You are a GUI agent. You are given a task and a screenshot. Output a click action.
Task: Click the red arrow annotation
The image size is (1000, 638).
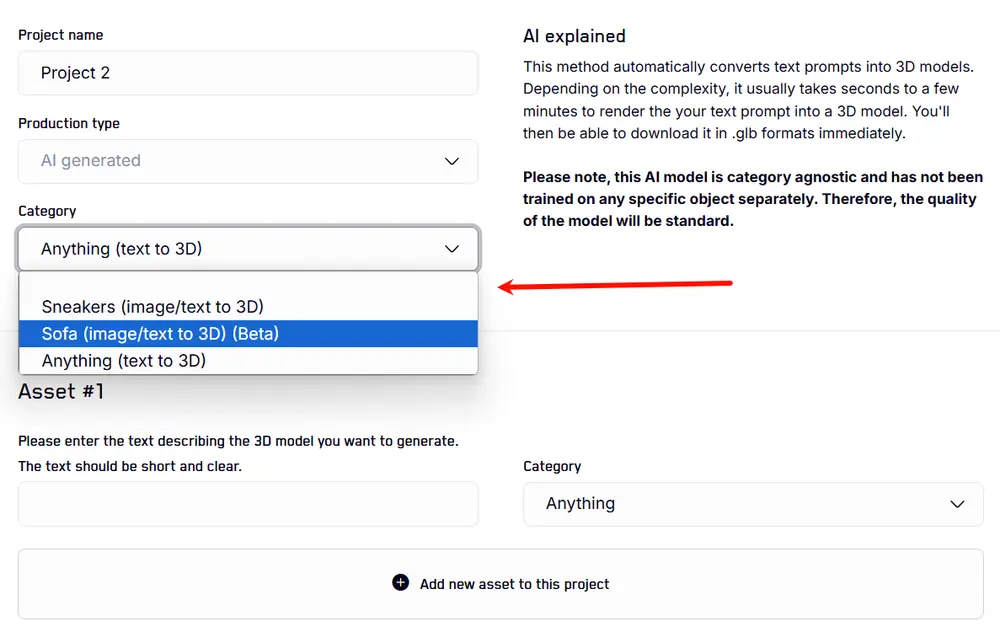(615, 286)
